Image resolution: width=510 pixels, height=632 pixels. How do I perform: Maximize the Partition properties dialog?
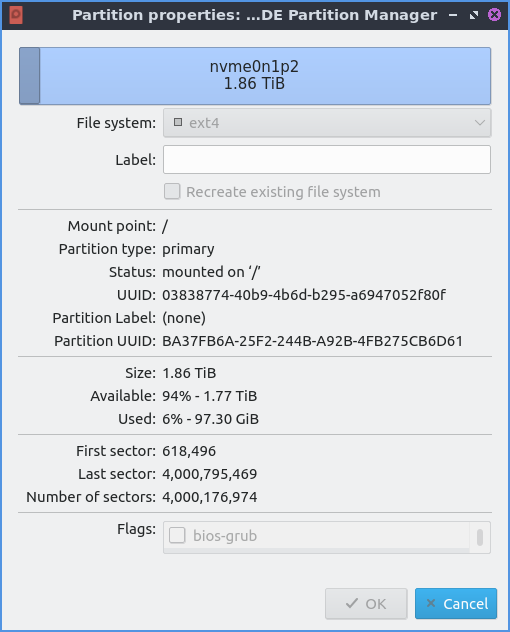coord(474,15)
